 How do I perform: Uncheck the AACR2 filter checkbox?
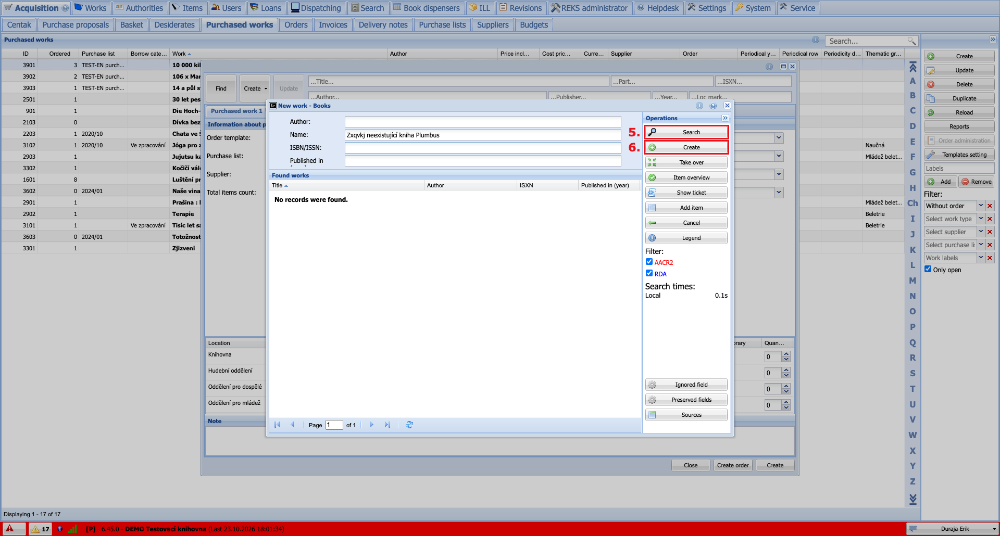tap(649, 262)
